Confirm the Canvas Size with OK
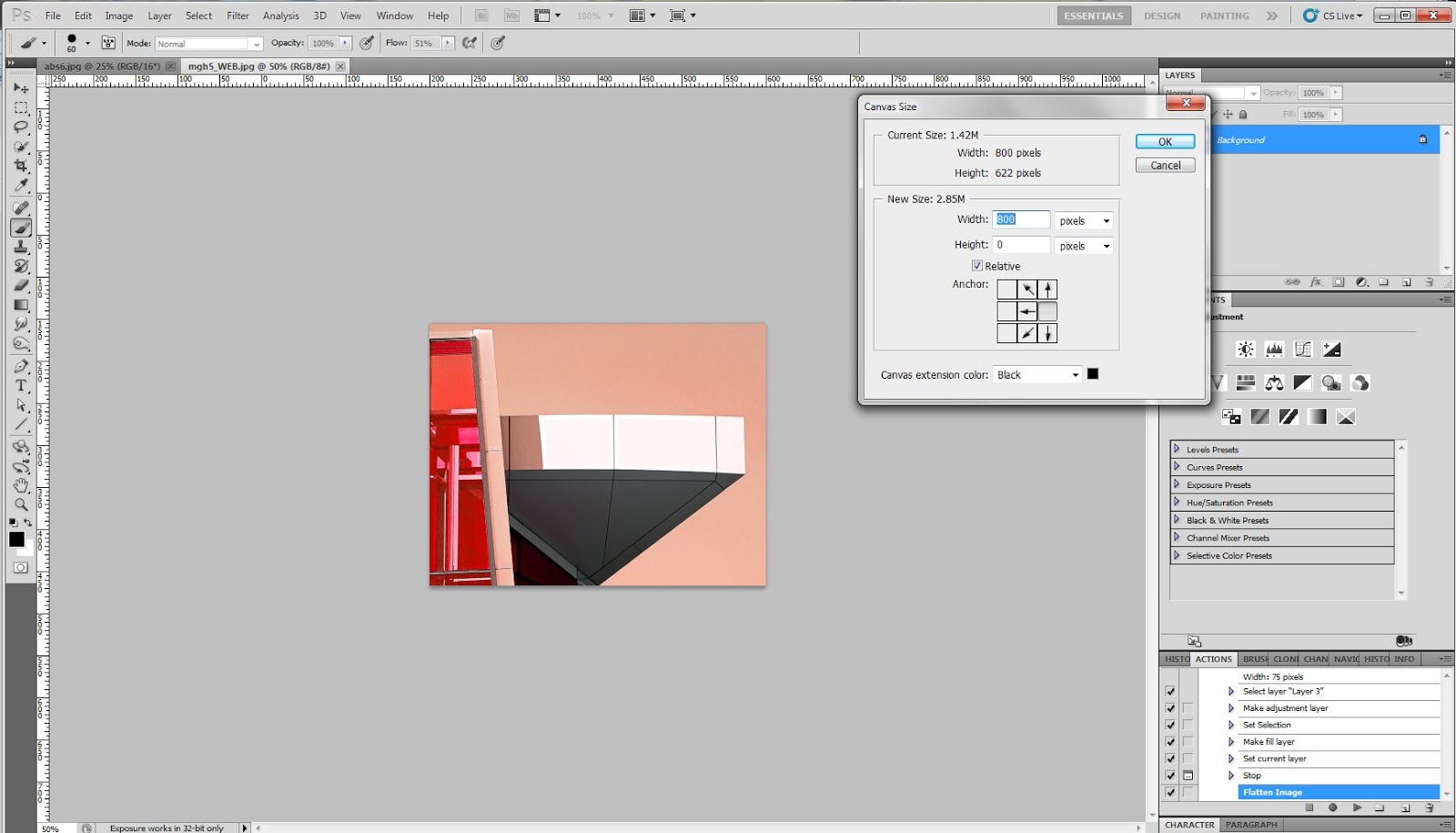 coord(1165,142)
